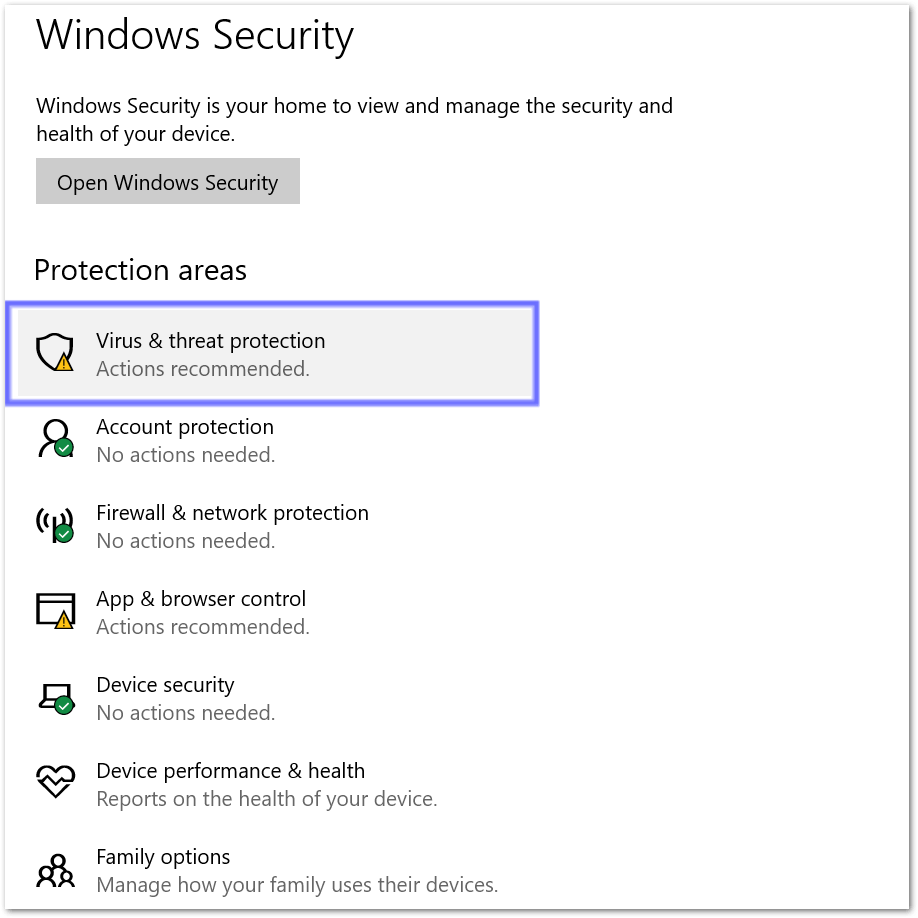Click 'No actions needed.' under Firewall & network

186,541
